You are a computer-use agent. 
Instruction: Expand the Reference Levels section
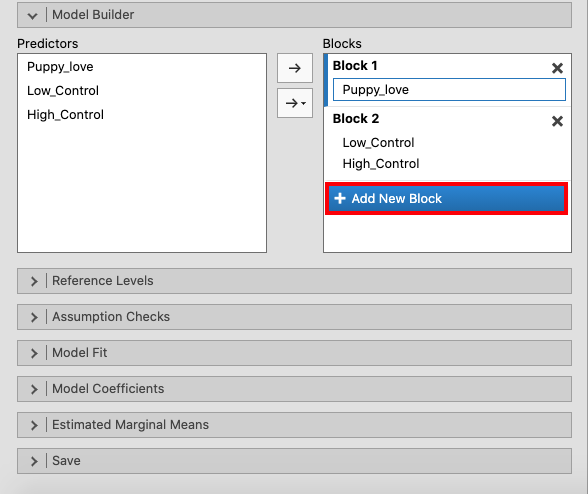[x=294, y=281]
